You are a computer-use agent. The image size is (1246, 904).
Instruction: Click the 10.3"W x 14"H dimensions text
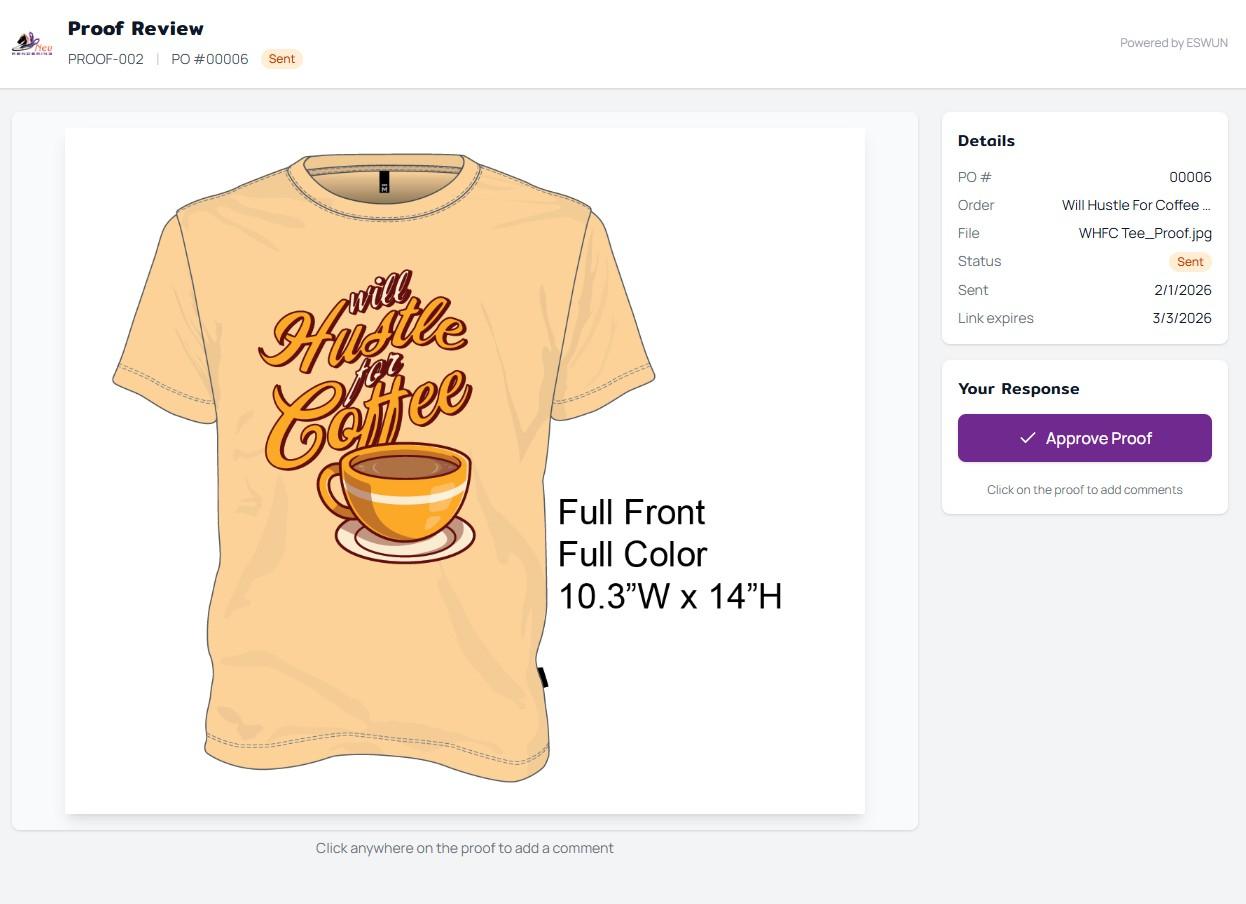point(669,597)
